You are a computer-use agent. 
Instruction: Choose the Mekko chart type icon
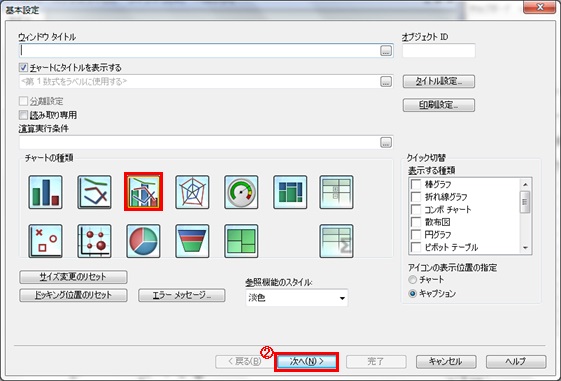290,192
